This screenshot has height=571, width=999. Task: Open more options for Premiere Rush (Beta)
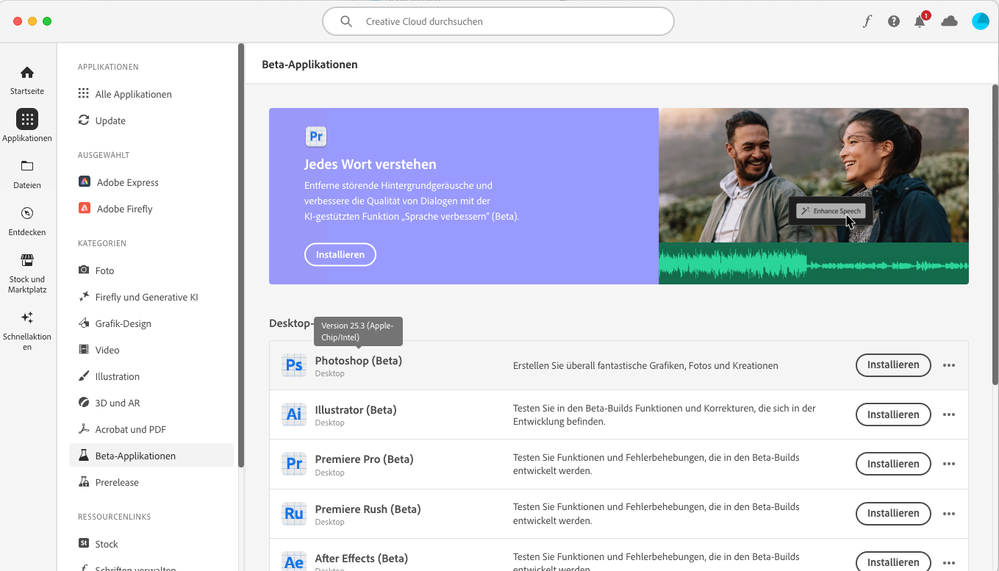point(949,514)
